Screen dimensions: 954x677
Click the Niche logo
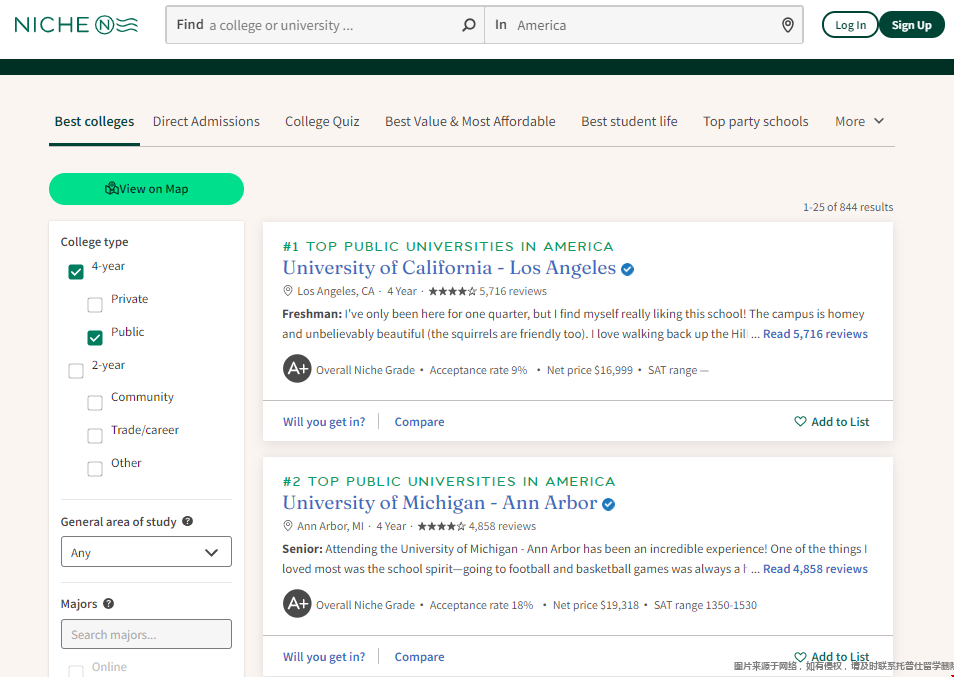tap(76, 25)
